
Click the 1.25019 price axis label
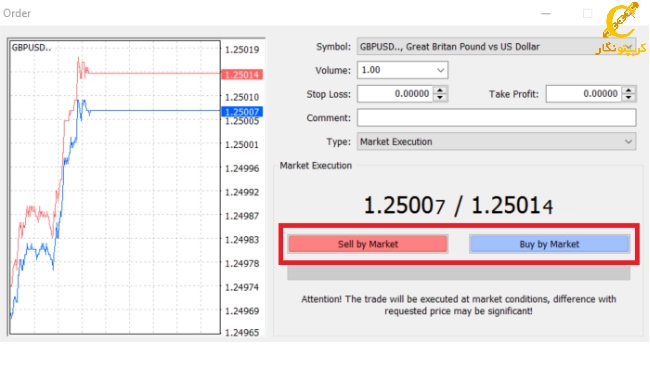pos(242,50)
